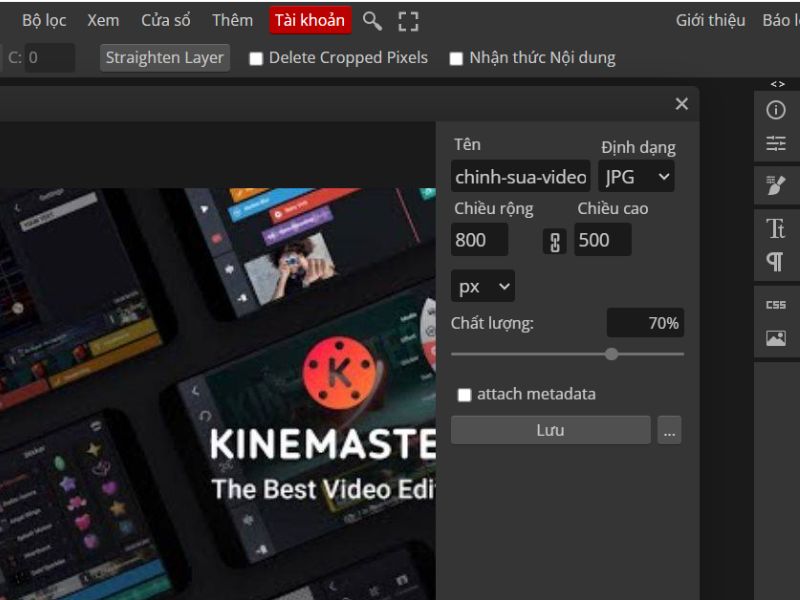Image resolution: width=800 pixels, height=600 pixels.
Task: Toggle fullscreen mode icon
Action: tap(408, 21)
